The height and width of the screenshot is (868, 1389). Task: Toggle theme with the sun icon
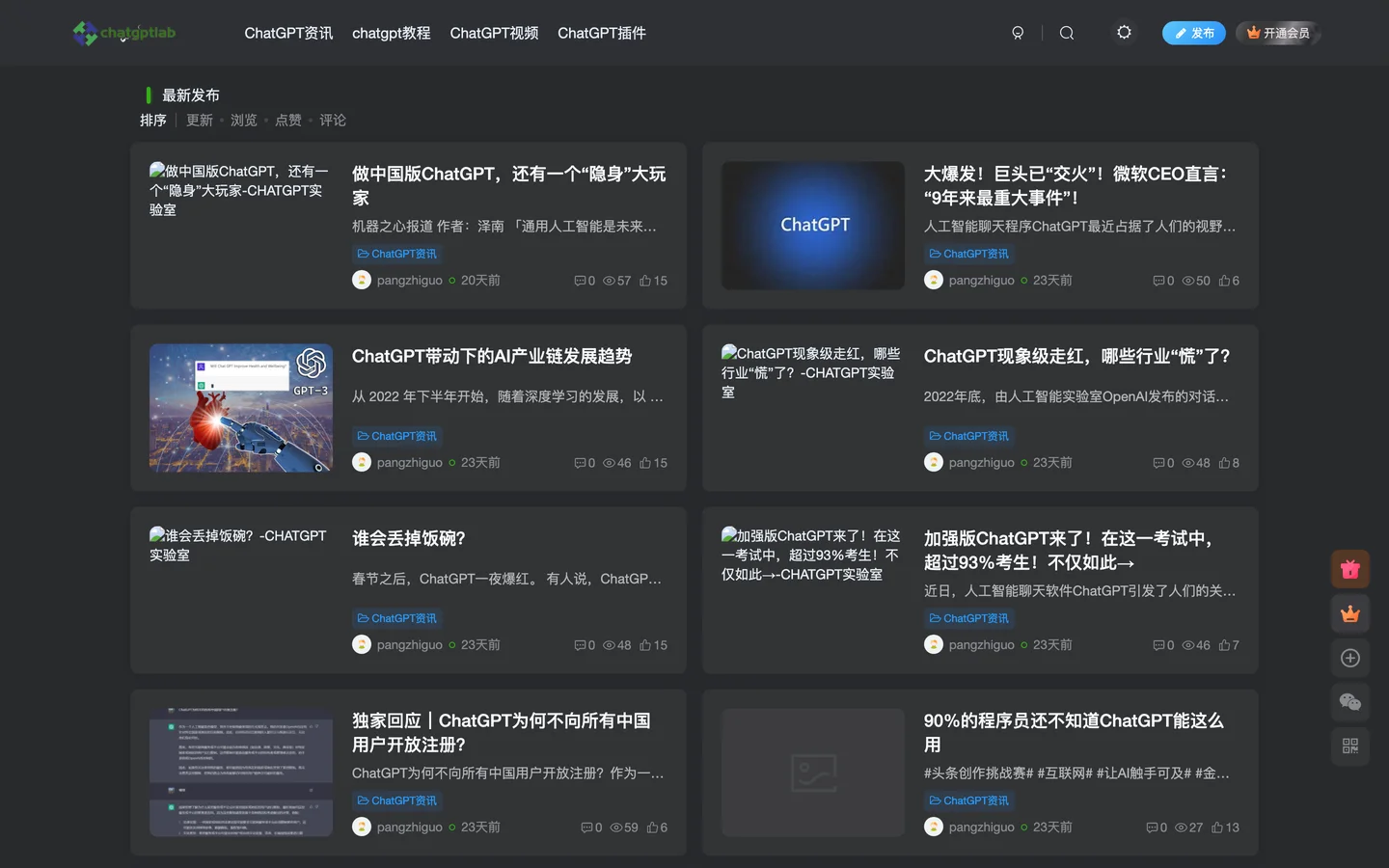(x=1124, y=33)
